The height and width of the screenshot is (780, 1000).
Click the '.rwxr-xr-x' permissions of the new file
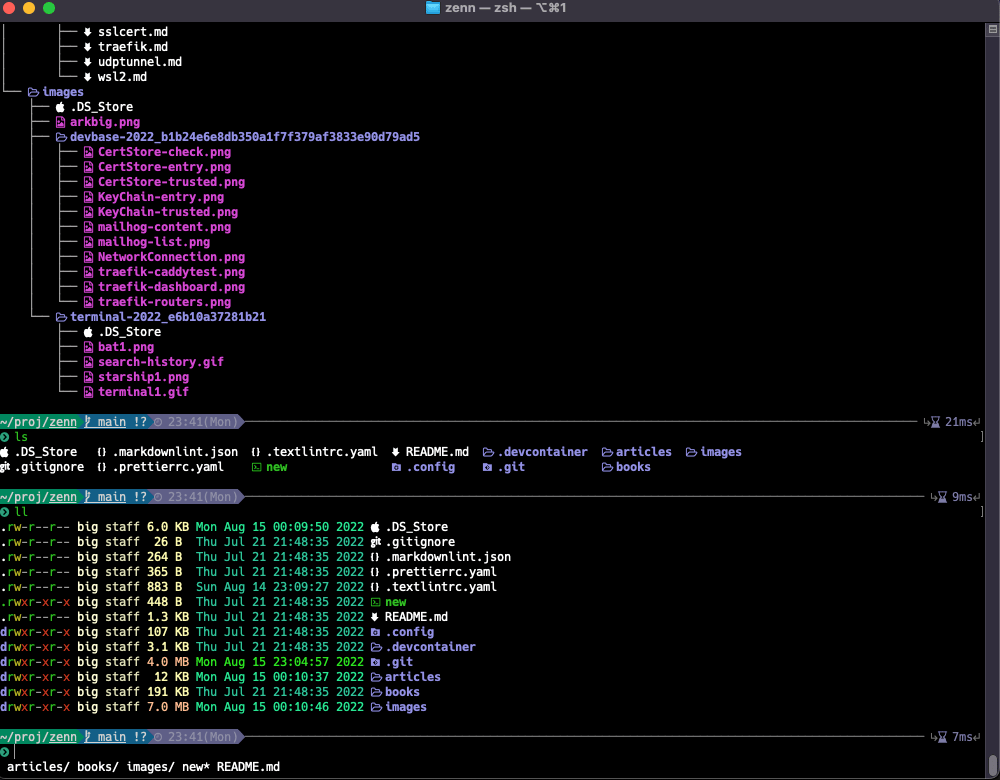coord(35,602)
